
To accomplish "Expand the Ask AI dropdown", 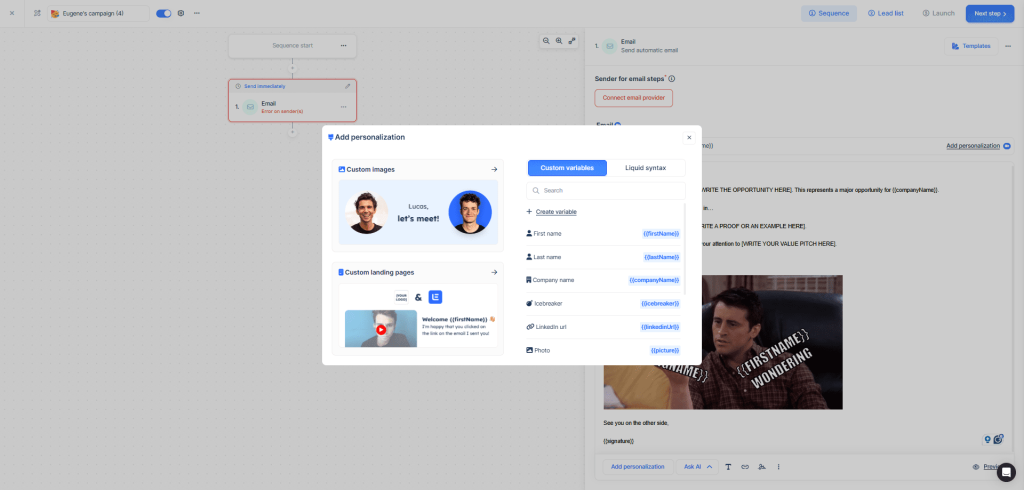I will 697,466.
